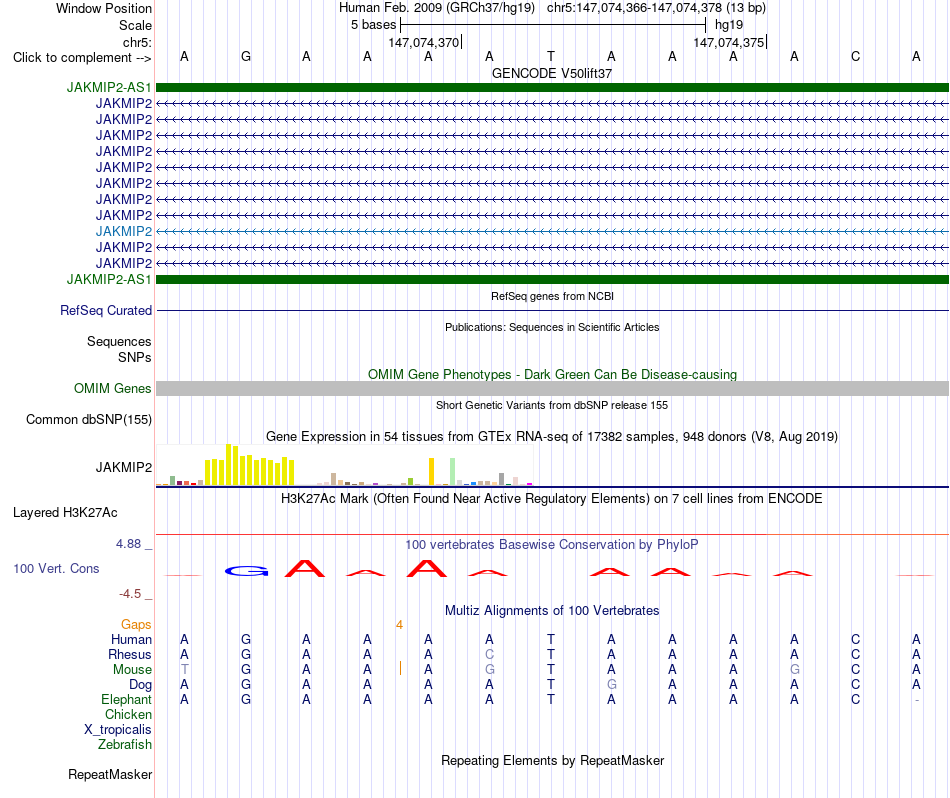Click the RepeatMasker track label
Screen dimensions: 950x798
pyautogui.click(x=110, y=775)
